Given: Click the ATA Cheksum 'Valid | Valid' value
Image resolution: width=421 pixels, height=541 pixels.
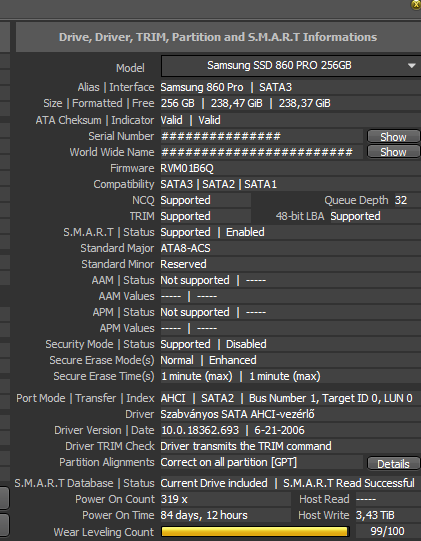Looking at the screenshot, I should [190, 120].
